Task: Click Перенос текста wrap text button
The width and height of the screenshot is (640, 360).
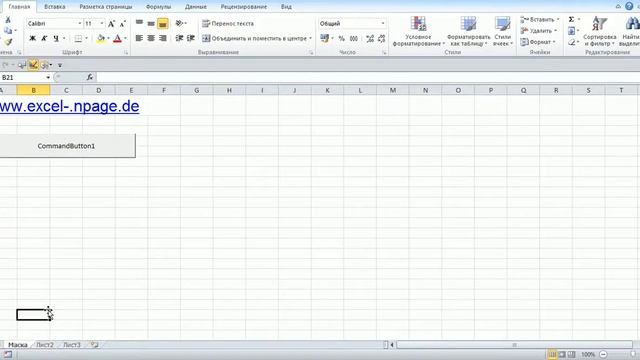Action: 228,24
